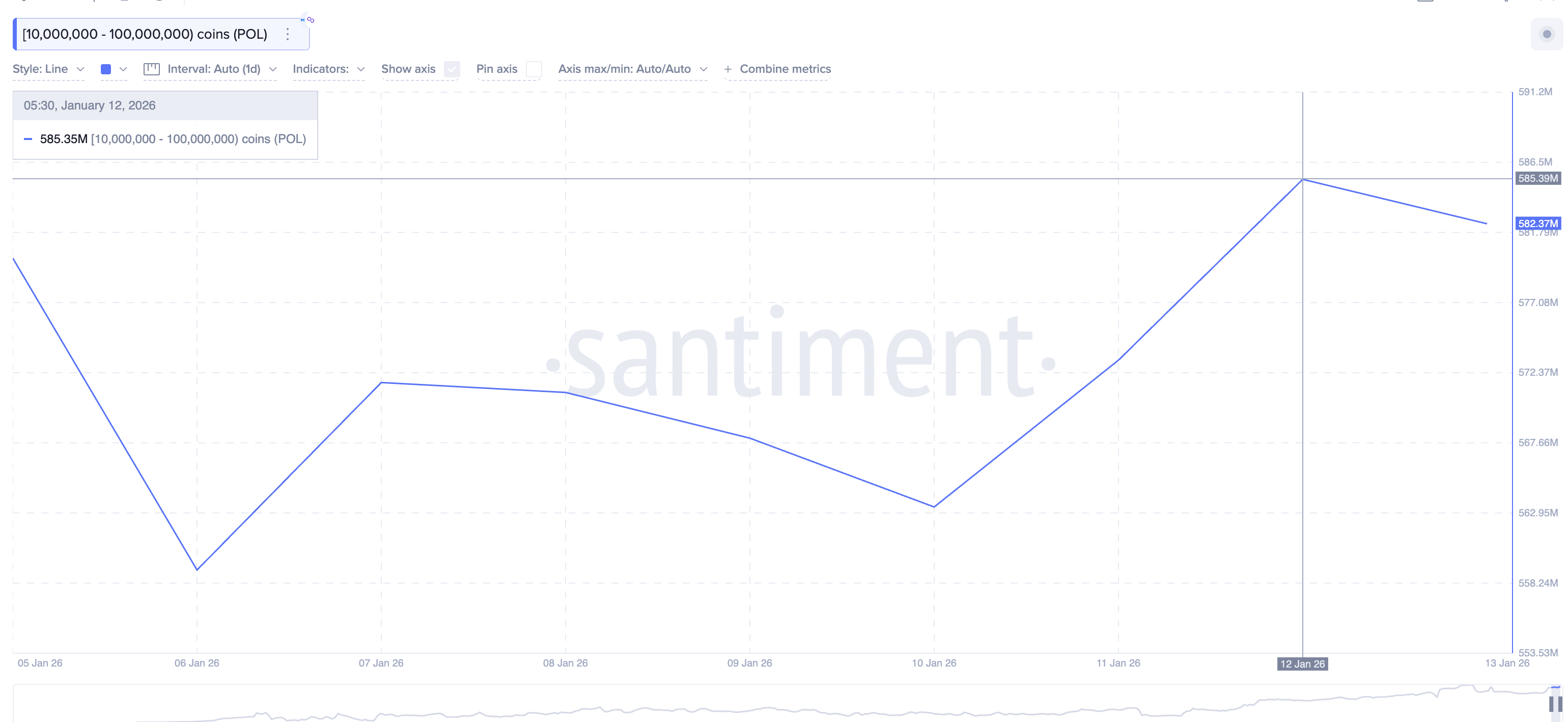Click the 582.37M current value label
This screenshot has height=722, width=1568.
click(1537, 224)
